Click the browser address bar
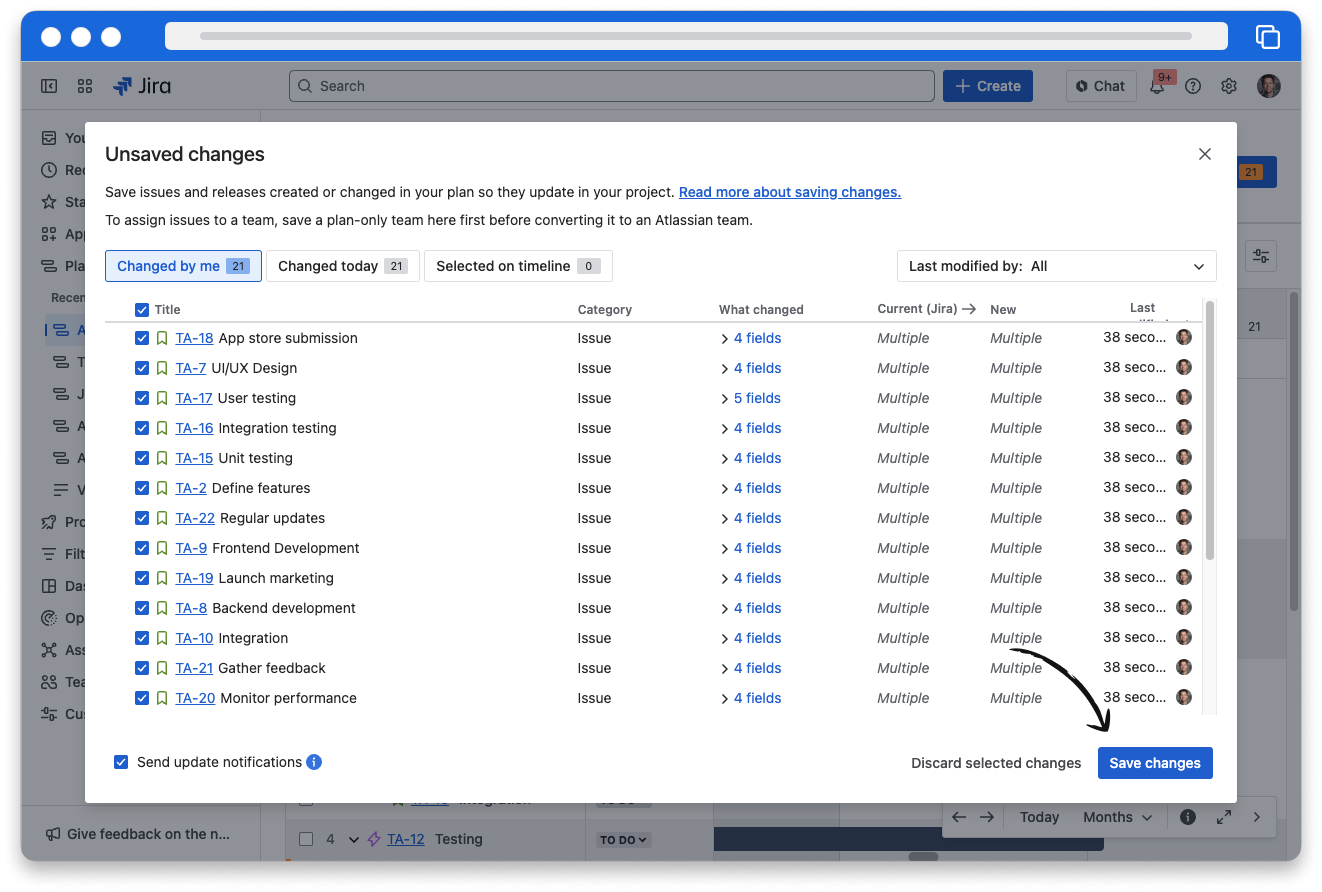 click(696, 36)
